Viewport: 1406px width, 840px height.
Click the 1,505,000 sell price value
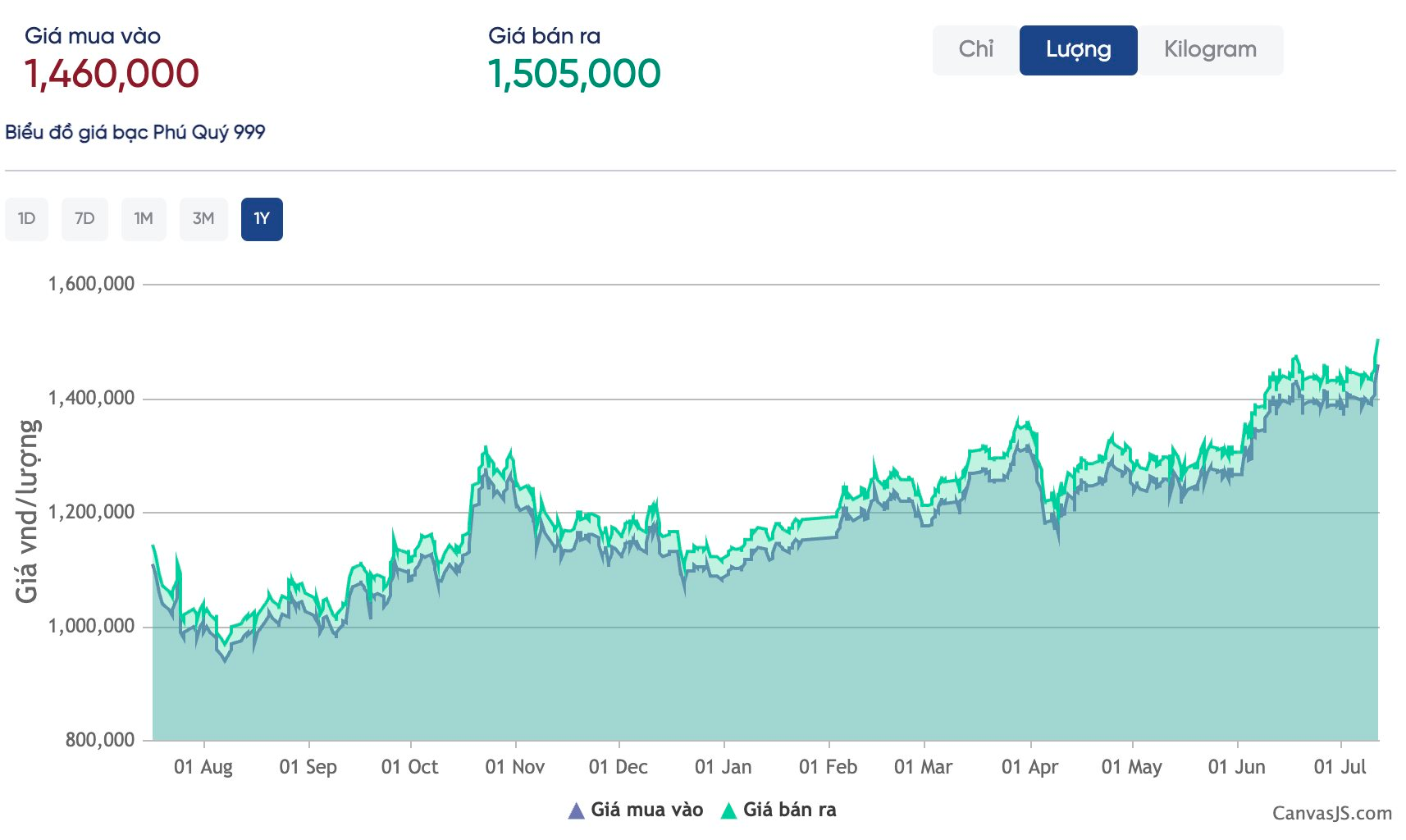click(x=574, y=74)
